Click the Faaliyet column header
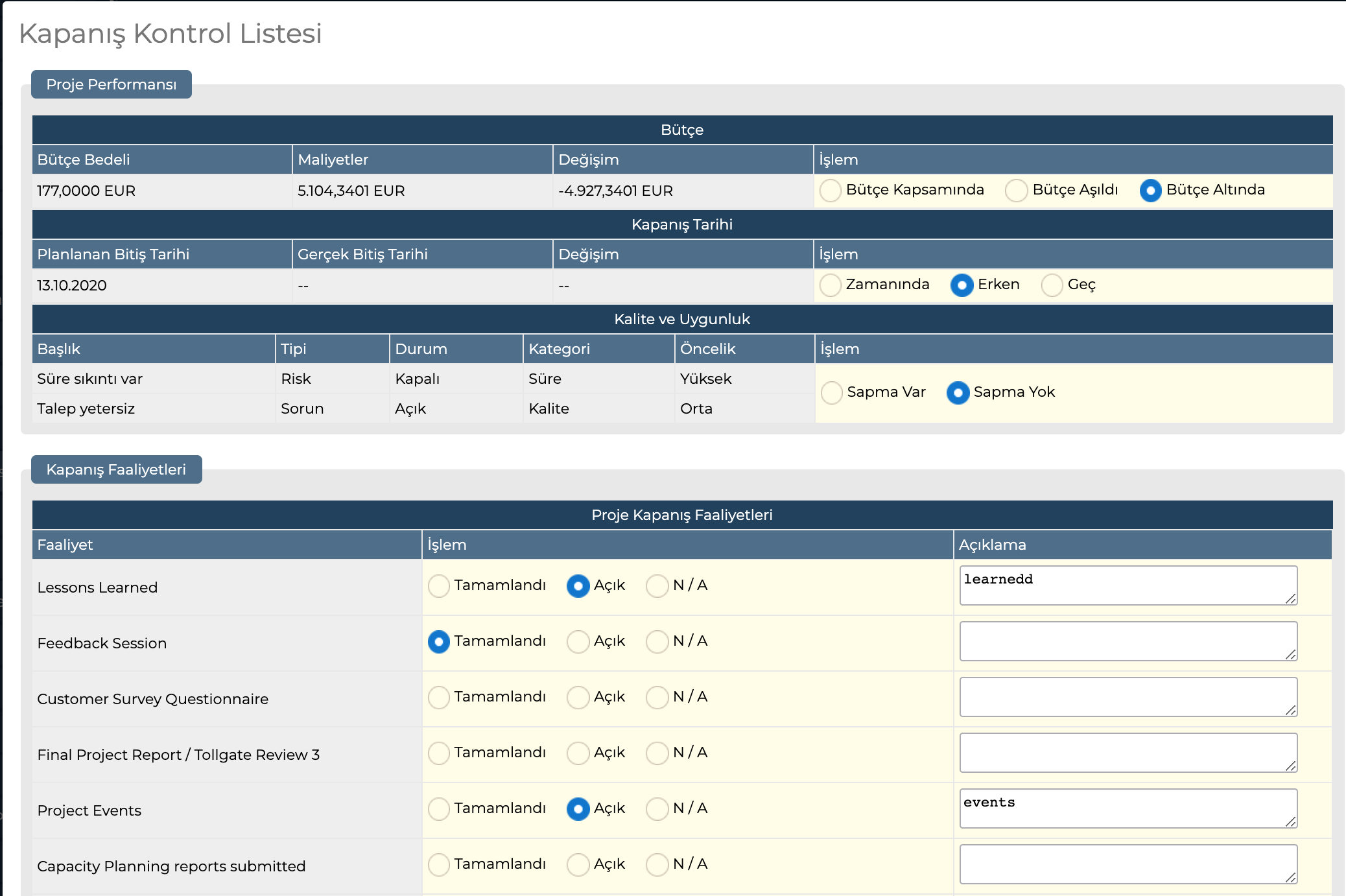The width and height of the screenshot is (1346, 896). pos(227,545)
